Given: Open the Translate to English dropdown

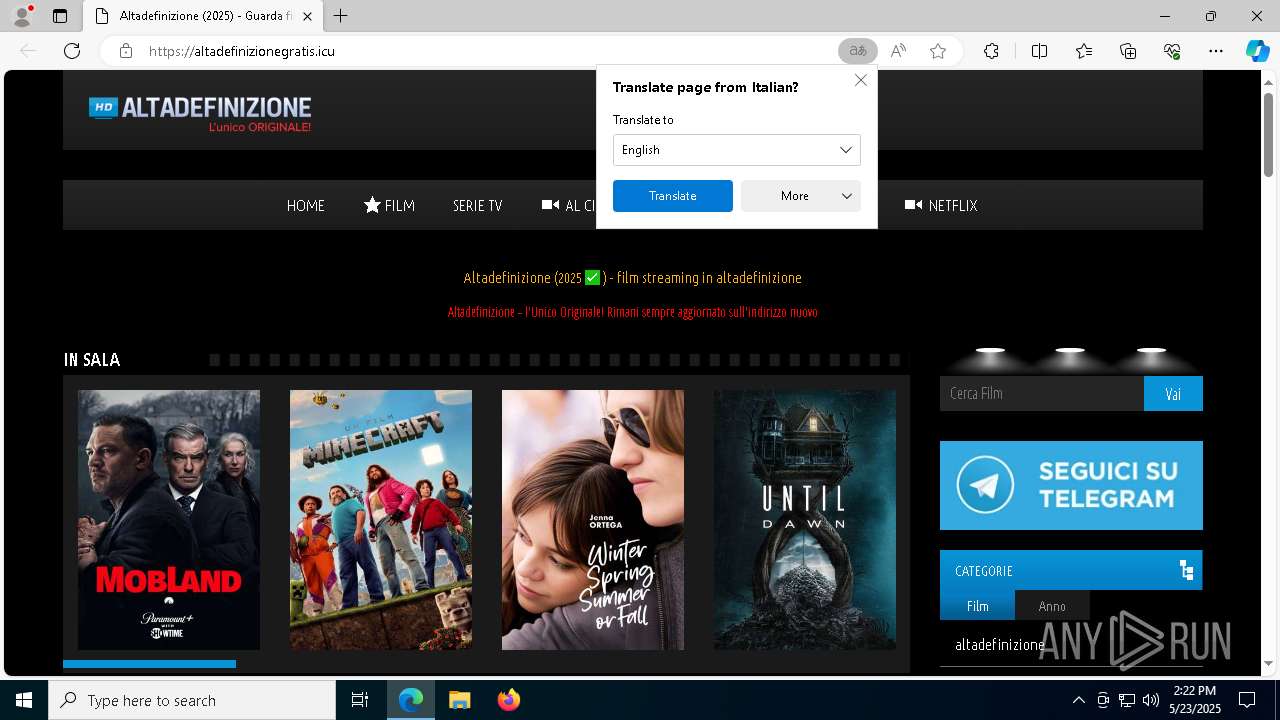Looking at the screenshot, I should click(x=737, y=150).
